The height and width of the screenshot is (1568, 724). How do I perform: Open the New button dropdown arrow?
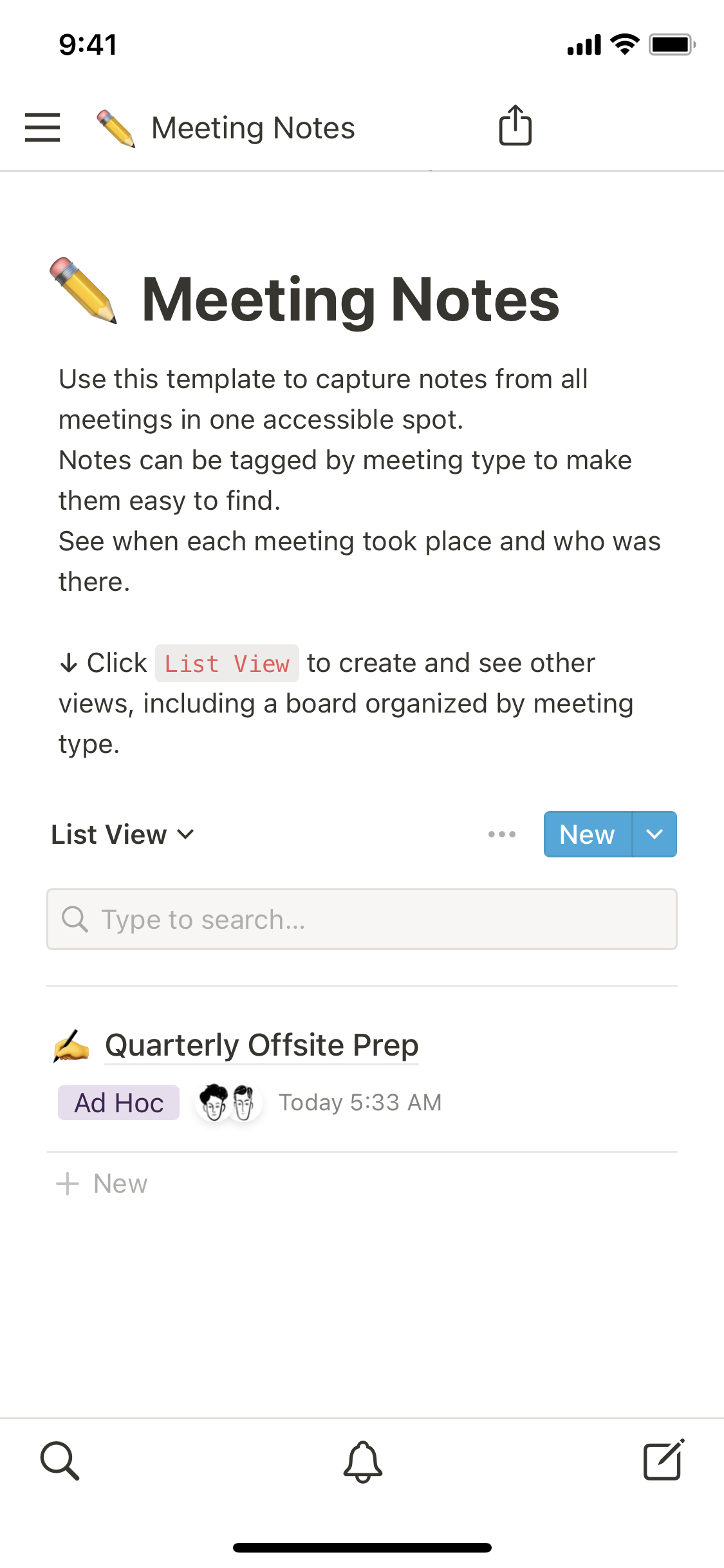point(654,834)
